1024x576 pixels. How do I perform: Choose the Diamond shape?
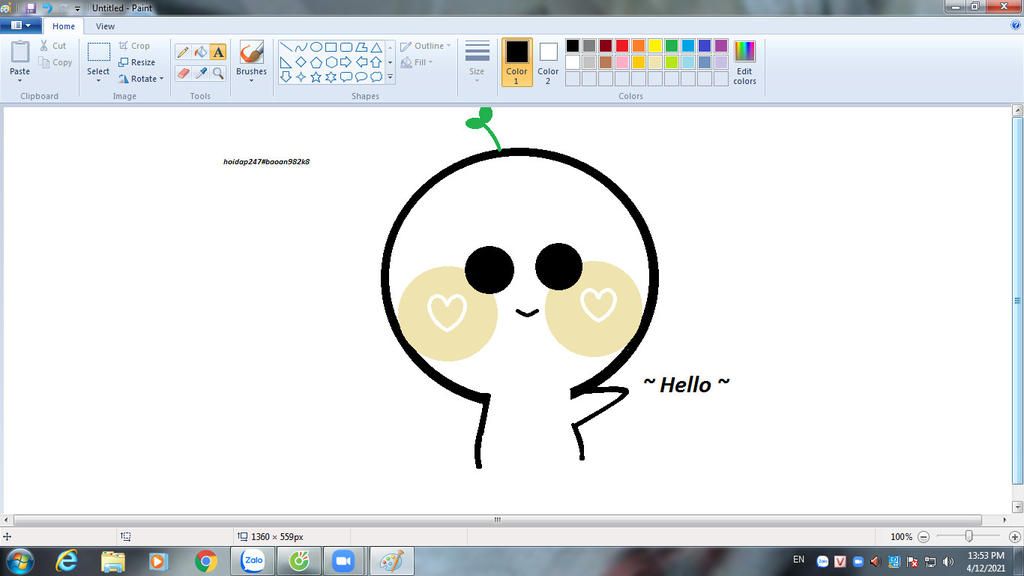coord(301,62)
